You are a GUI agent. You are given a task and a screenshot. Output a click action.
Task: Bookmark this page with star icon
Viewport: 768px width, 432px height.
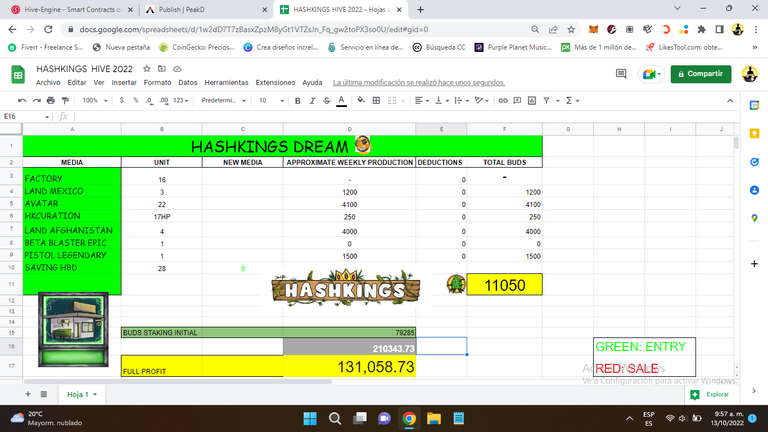[x=571, y=29]
